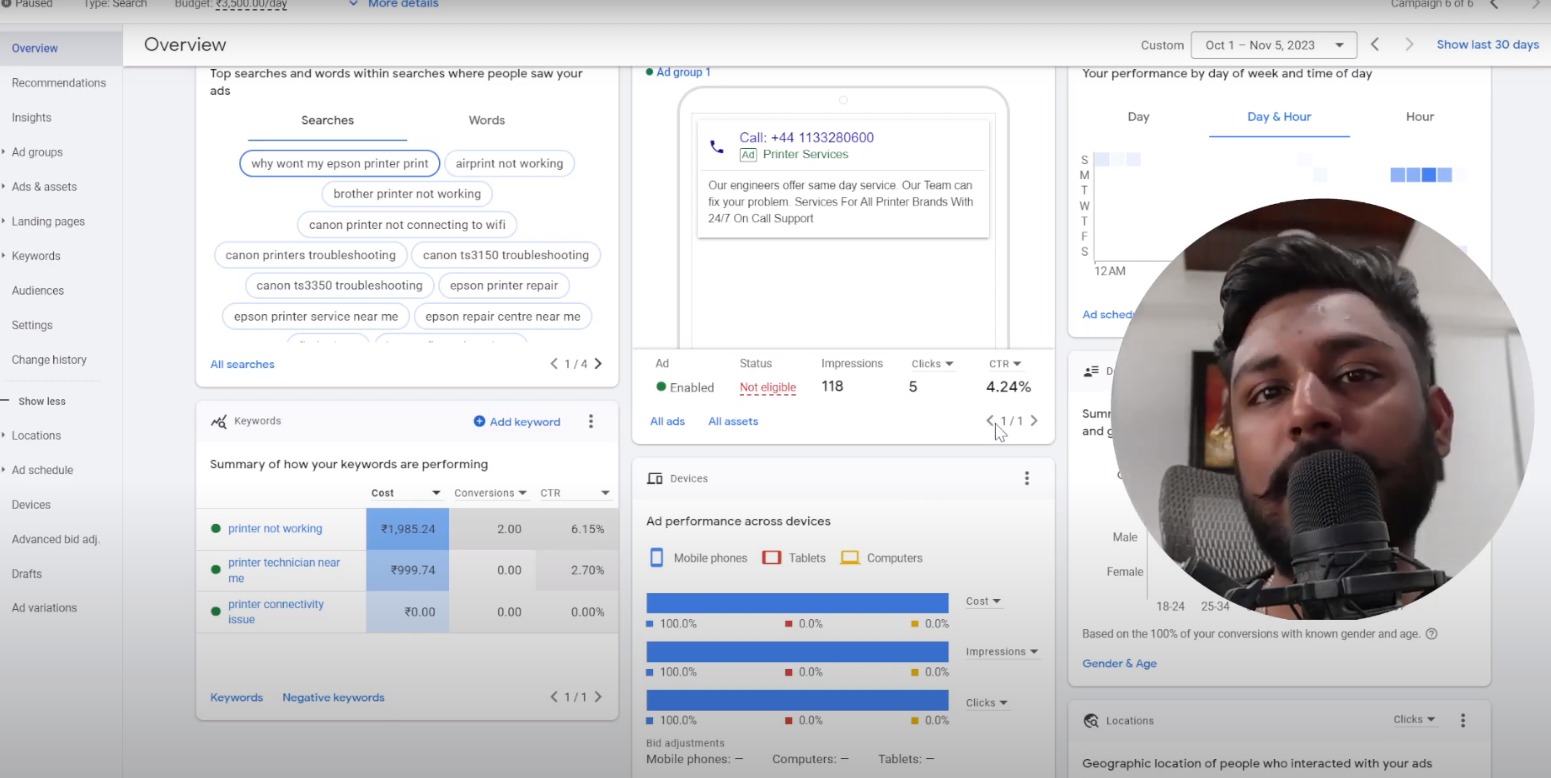Image resolution: width=1551 pixels, height=778 pixels.
Task: Expand the More details section
Action: point(393,4)
